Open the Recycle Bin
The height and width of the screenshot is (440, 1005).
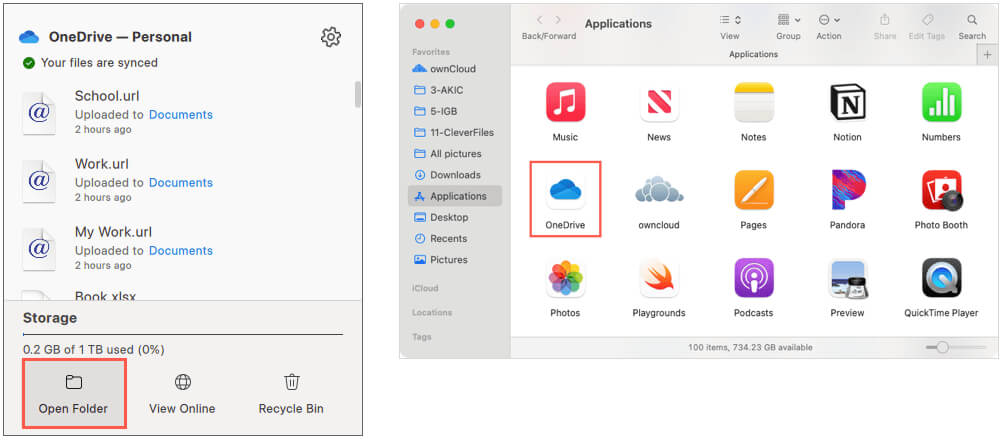[291, 394]
